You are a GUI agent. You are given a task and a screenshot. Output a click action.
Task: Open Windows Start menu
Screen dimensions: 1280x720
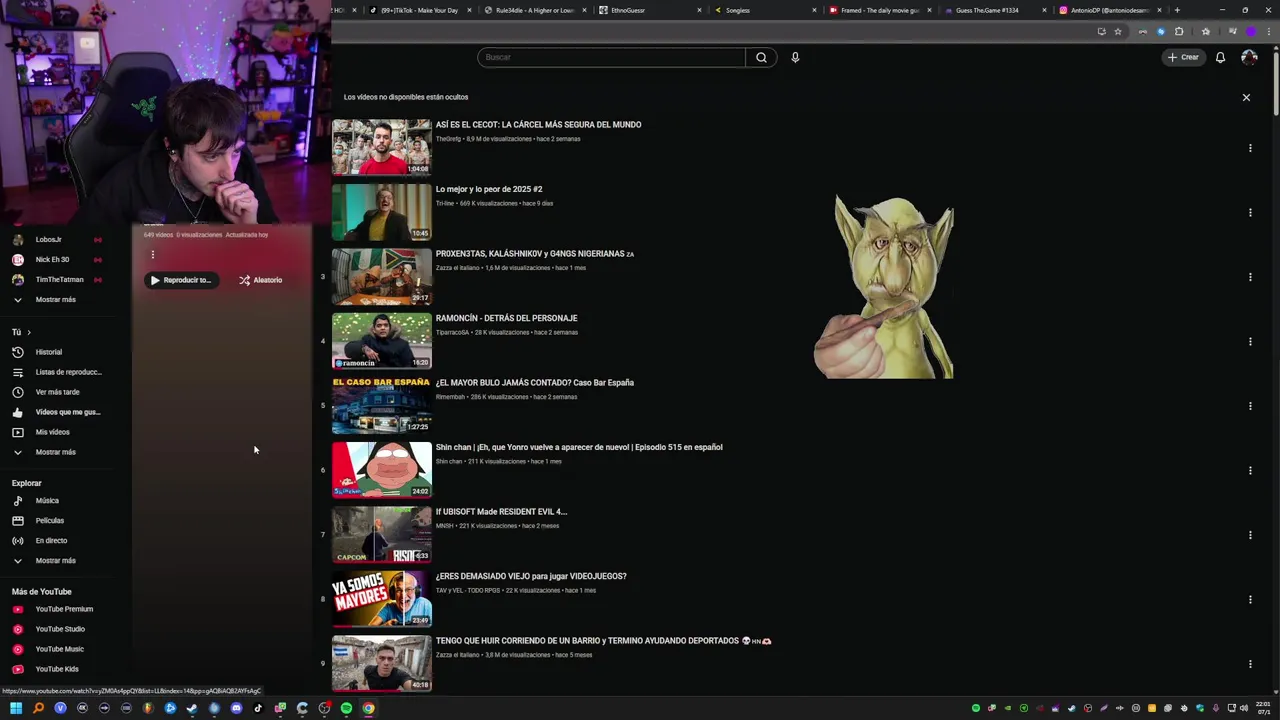pos(16,708)
